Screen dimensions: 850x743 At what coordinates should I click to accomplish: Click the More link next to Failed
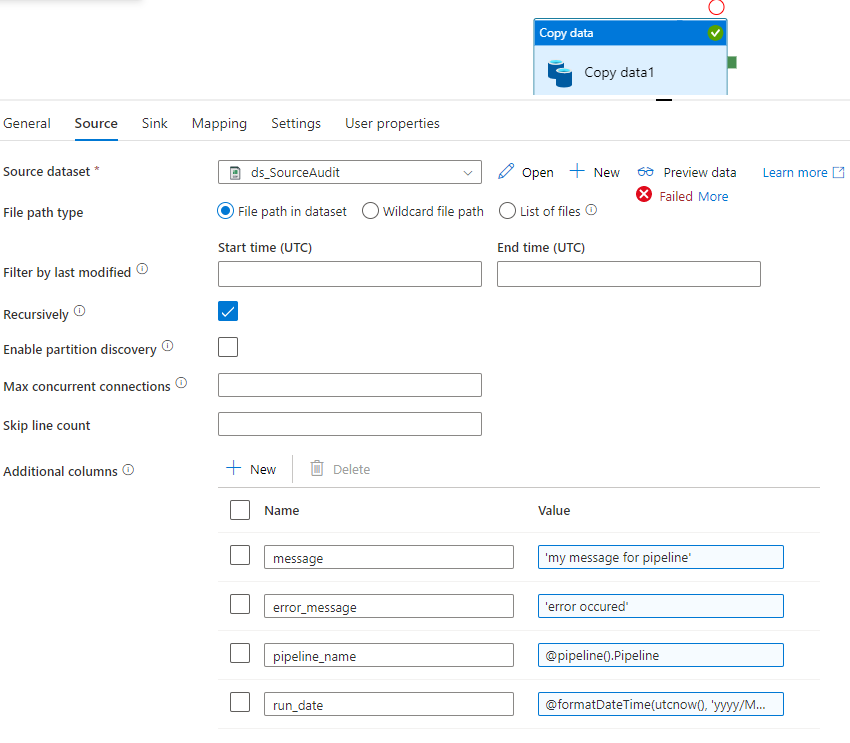[713, 196]
